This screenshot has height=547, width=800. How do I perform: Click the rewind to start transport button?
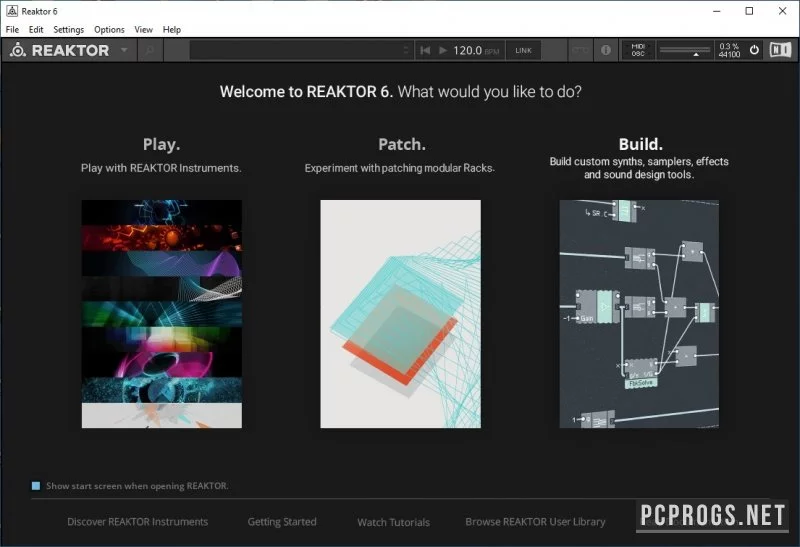pyautogui.click(x=425, y=50)
